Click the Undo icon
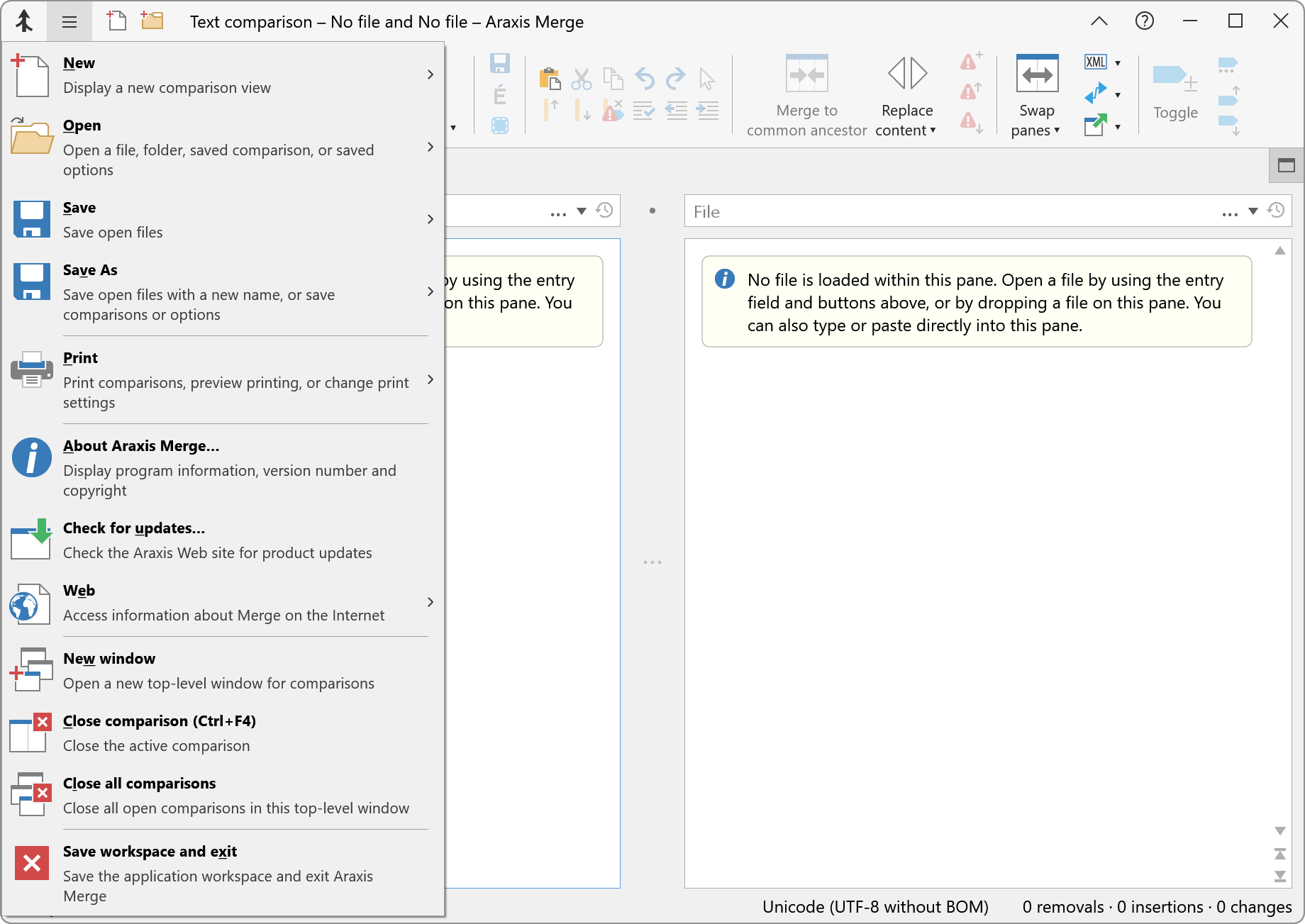Image resolution: width=1305 pixels, height=924 pixels. pyautogui.click(x=644, y=78)
